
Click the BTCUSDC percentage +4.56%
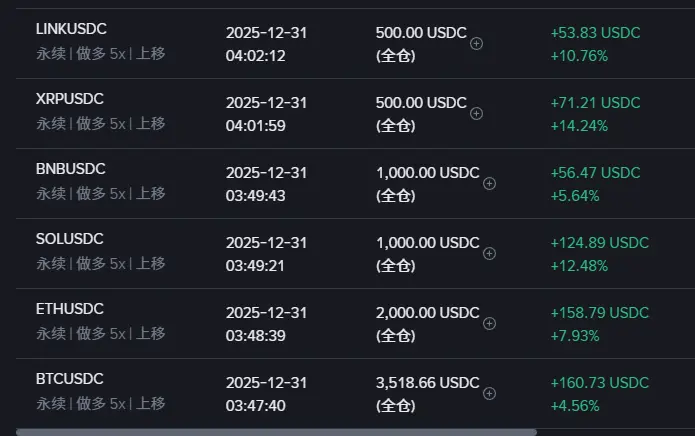click(575, 406)
